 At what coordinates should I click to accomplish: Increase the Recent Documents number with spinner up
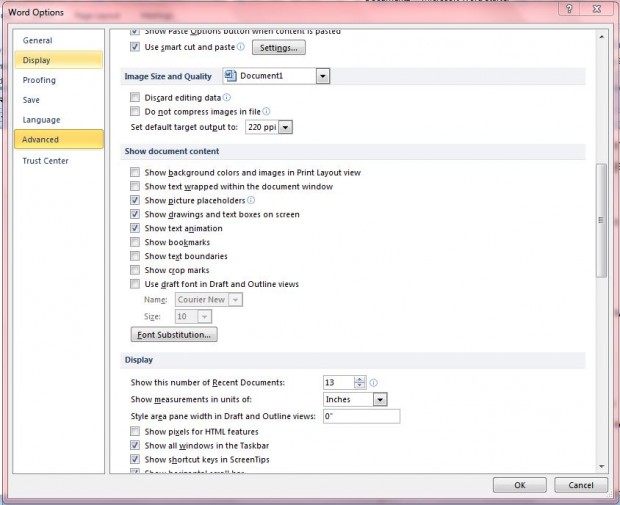click(x=359, y=379)
